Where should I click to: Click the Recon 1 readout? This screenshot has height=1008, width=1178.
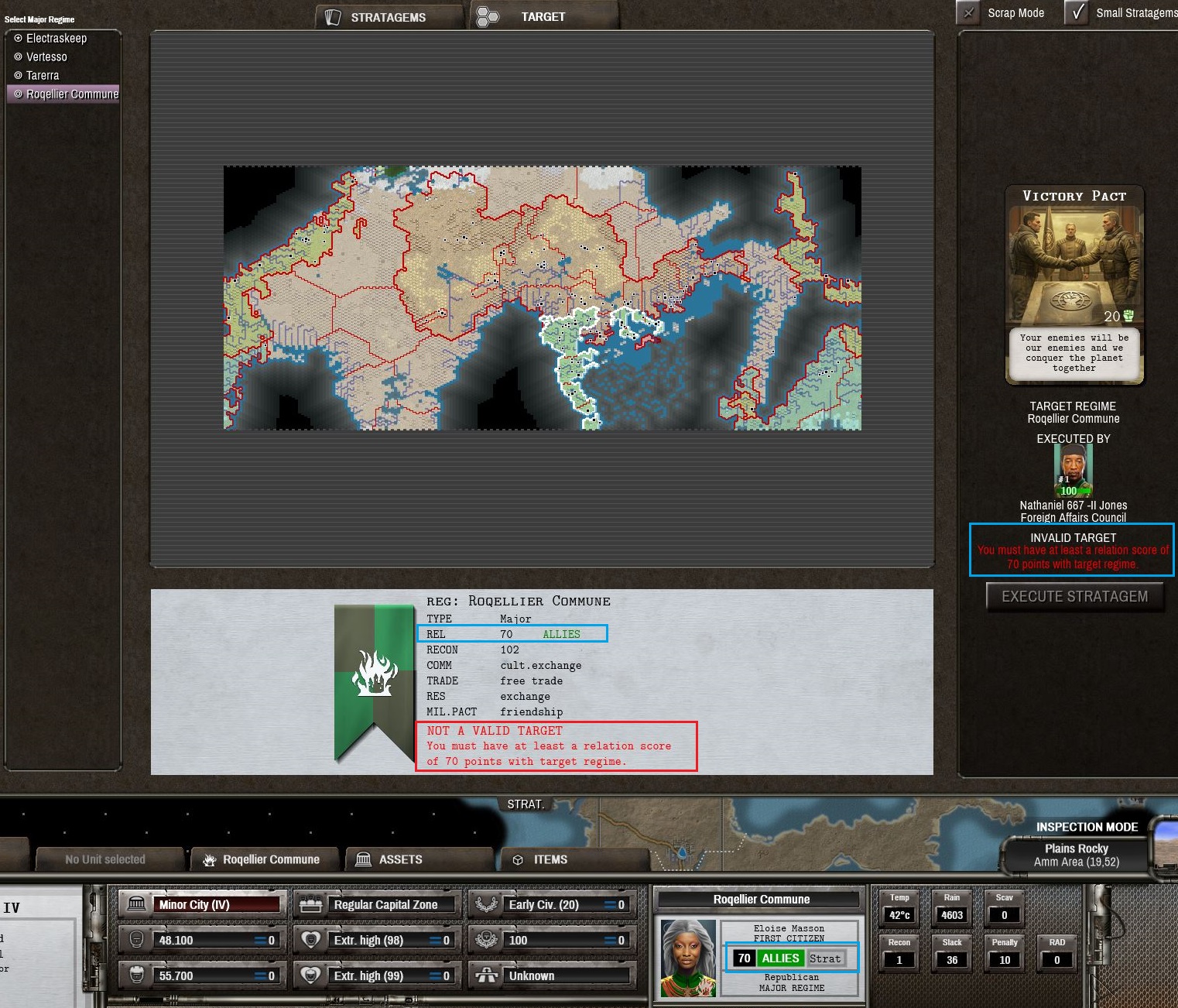[899, 954]
